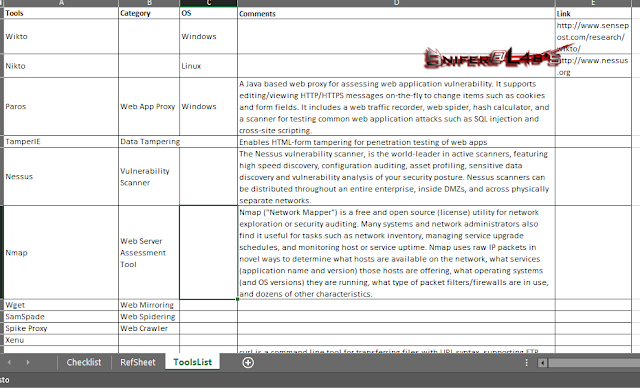Select column A header
This screenshot has height=388, width=640.
61,3
